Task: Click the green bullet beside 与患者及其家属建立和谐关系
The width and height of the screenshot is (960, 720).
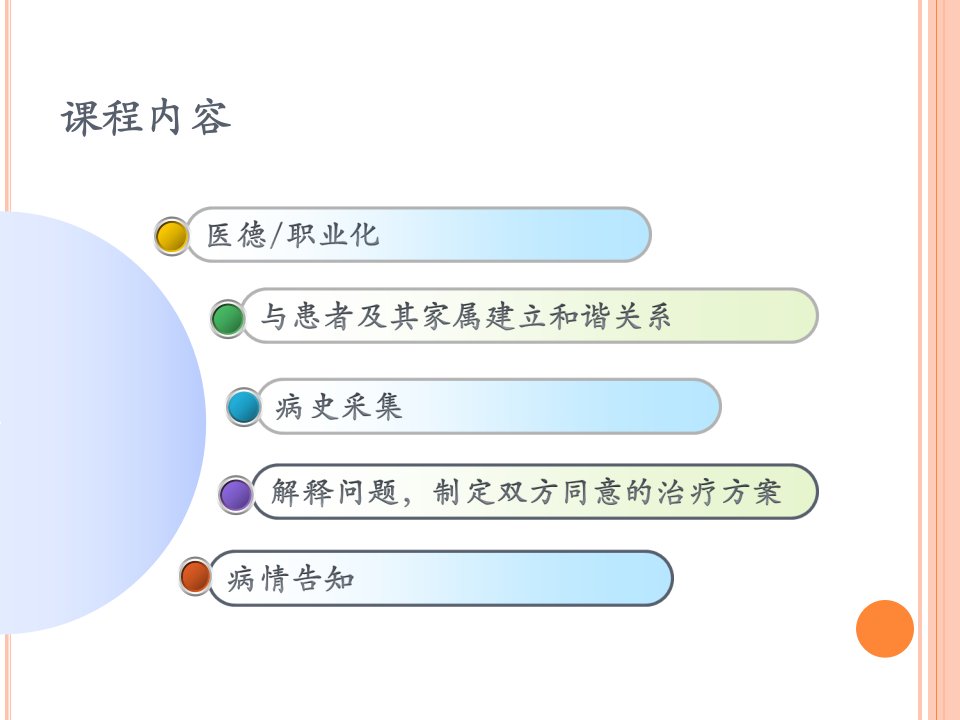Action: (228, 318)
